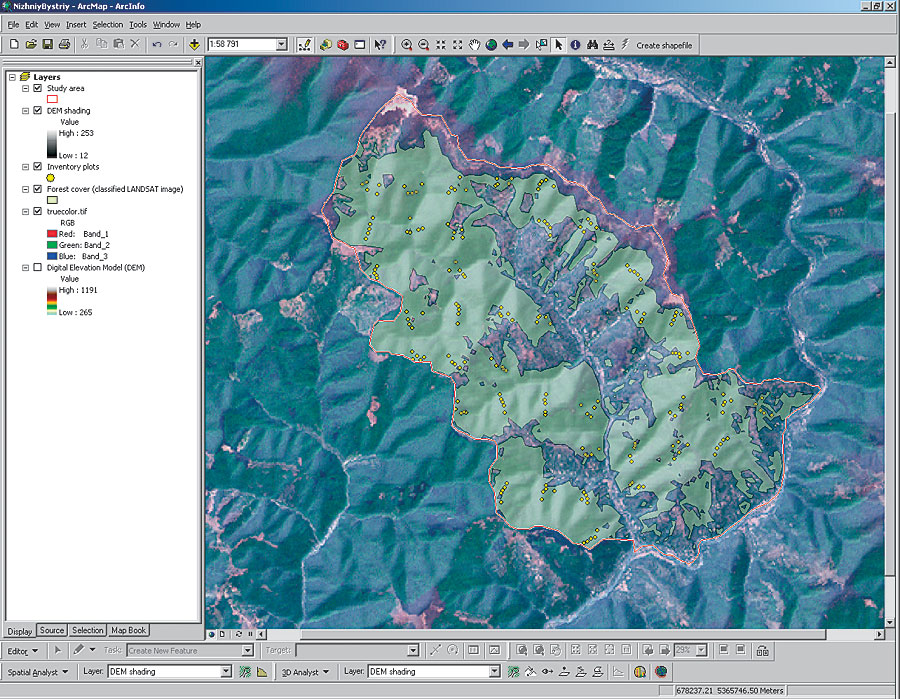Zoom to Full Extent globe icon
Viewport: 900px width, 699px height.
pos(491,45)
